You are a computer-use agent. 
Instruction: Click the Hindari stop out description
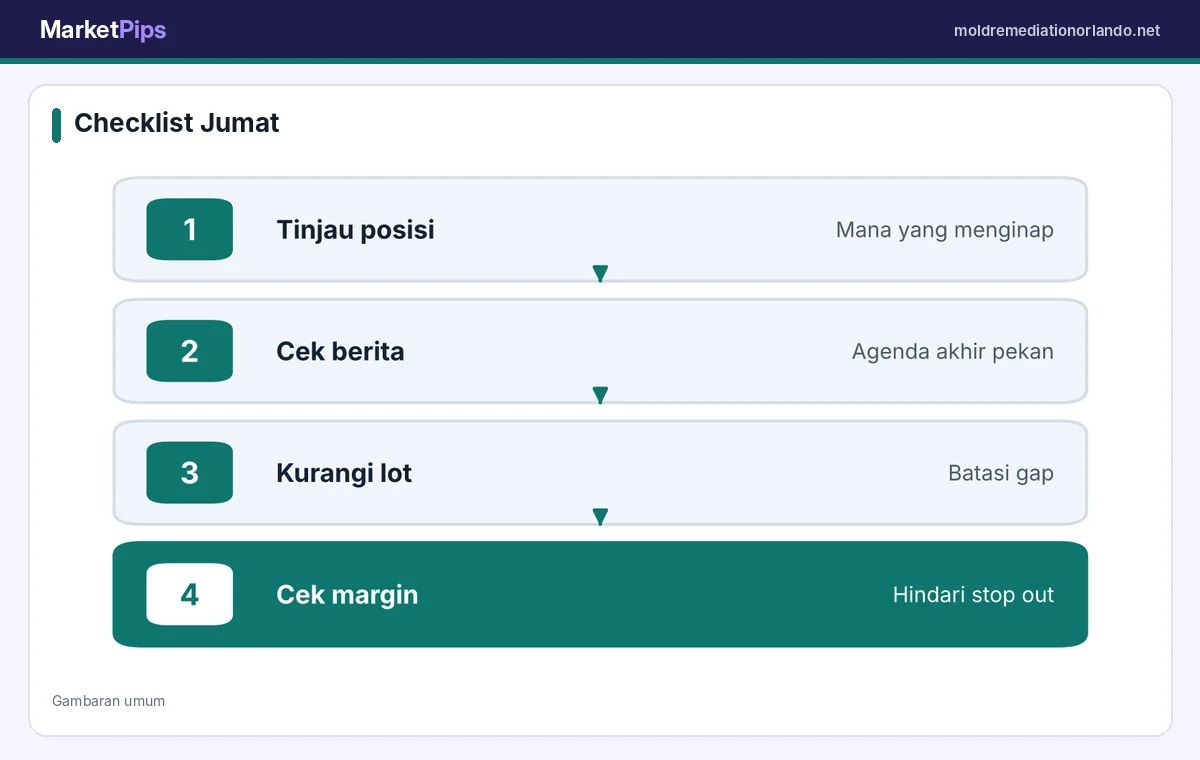pyautogui.click(x=974, y=595)
